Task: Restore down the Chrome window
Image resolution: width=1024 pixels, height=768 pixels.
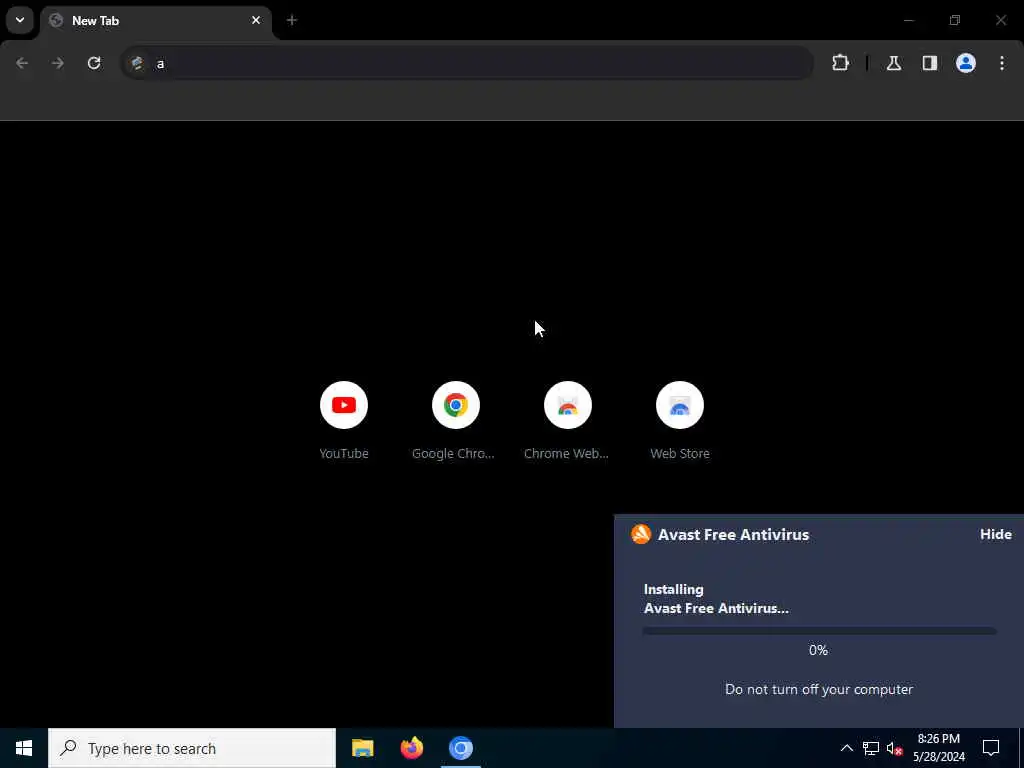Action: coord(955,20)
